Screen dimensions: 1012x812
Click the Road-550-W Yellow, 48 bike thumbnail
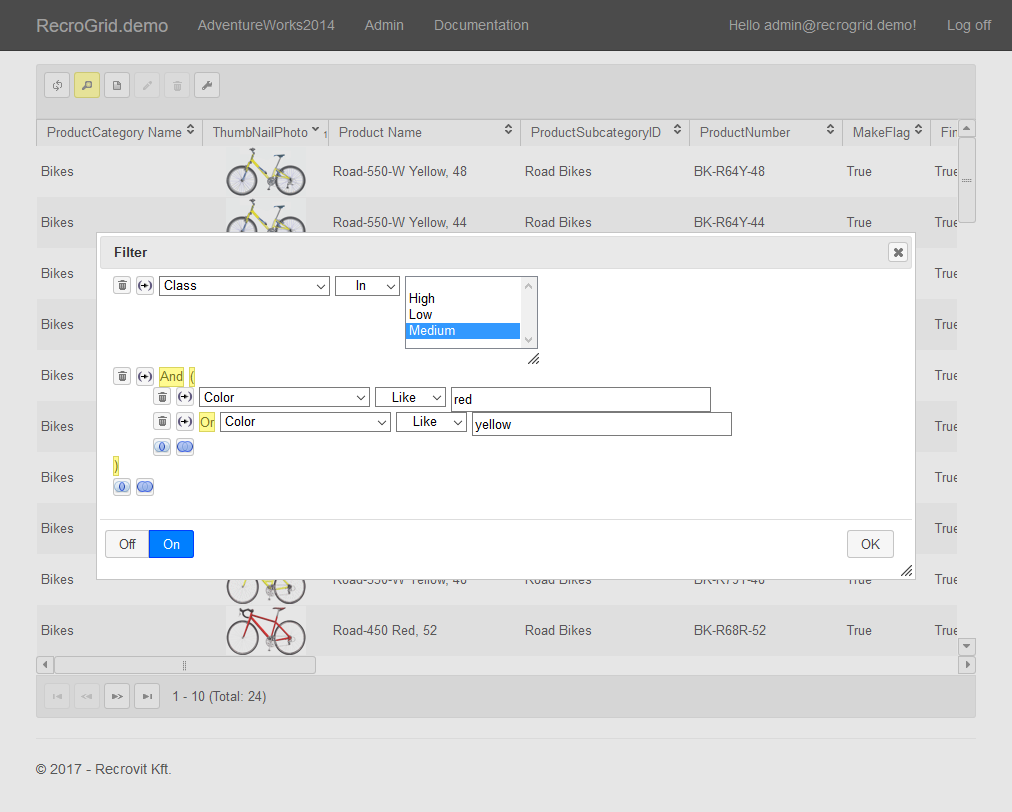[x=266, y=172]
